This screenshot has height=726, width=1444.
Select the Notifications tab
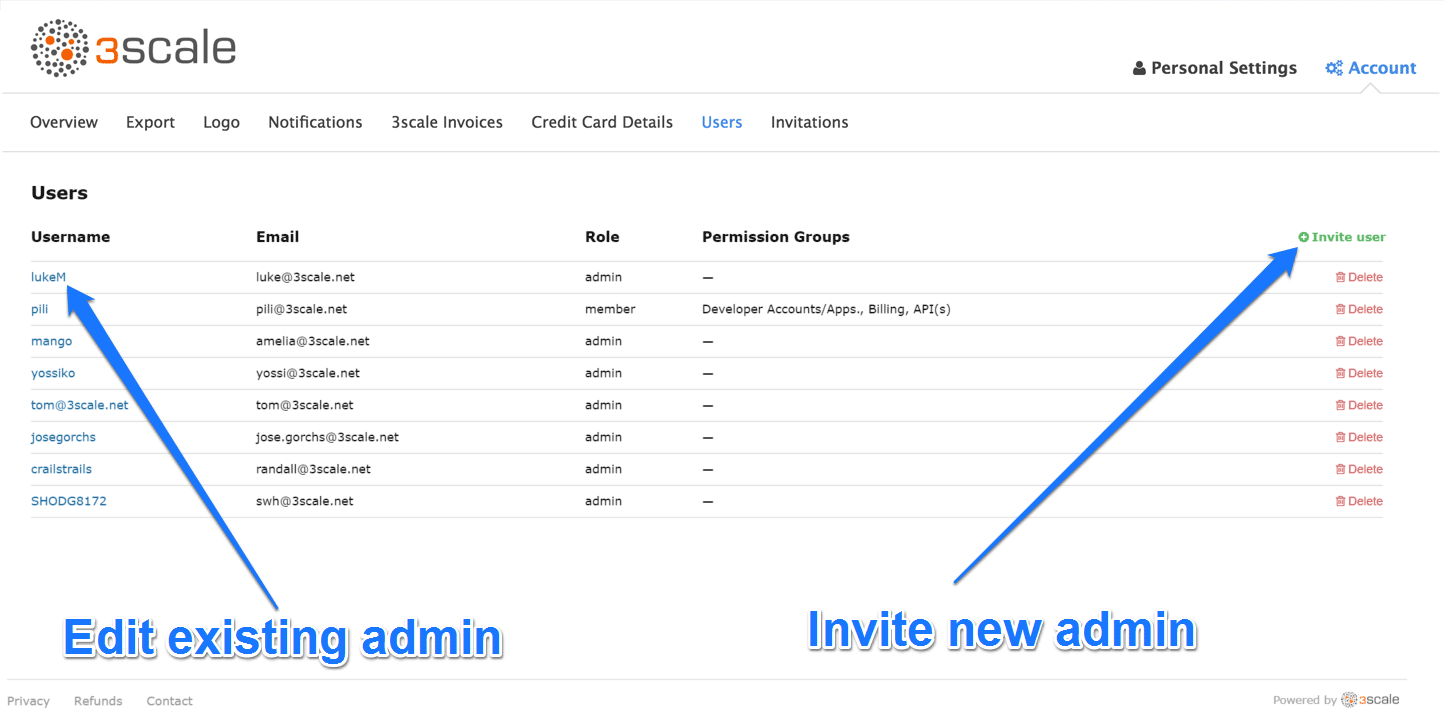315,122
